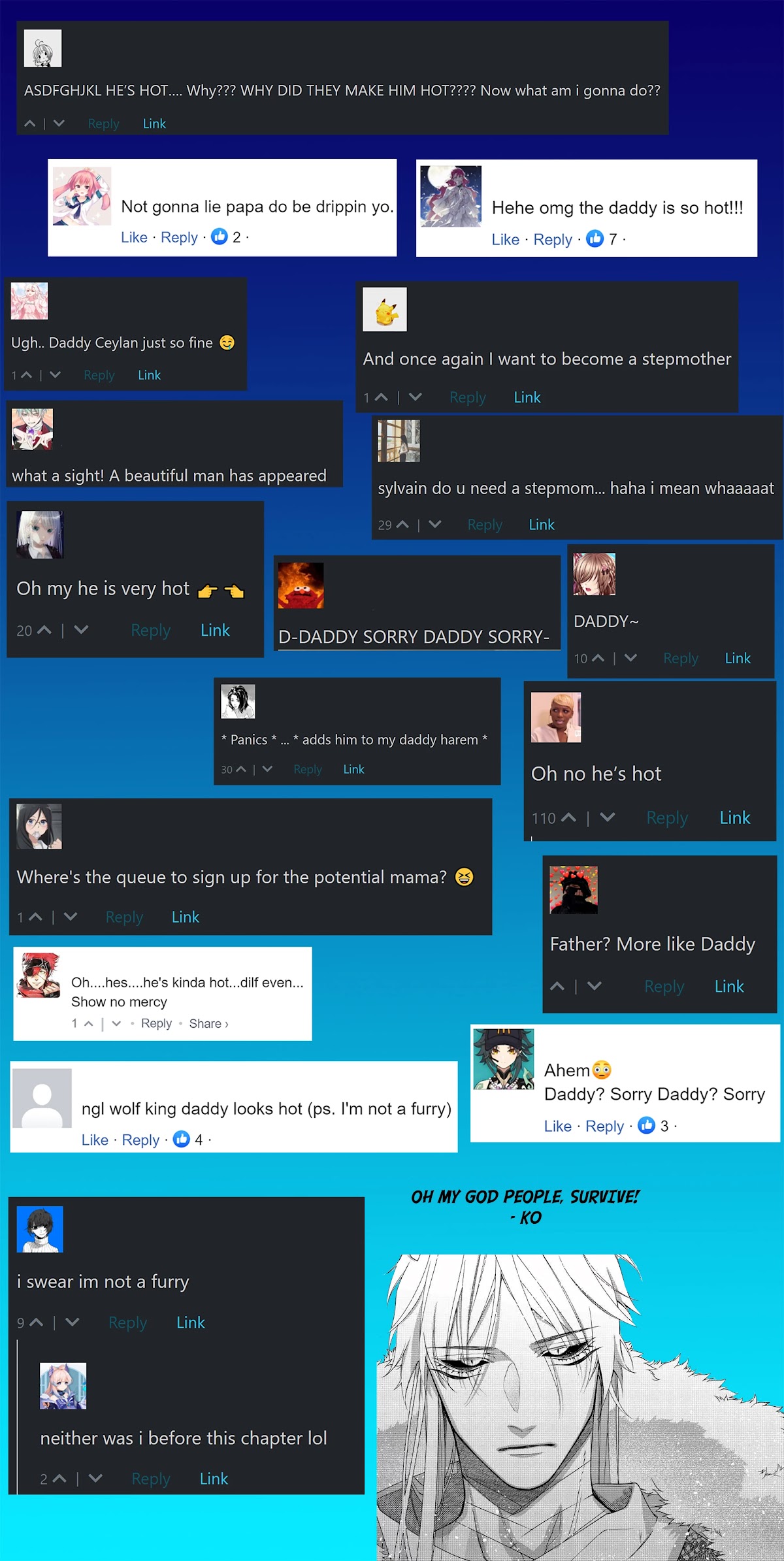Reply to "Where's the queue to sign up" comment
This screenshot has width=784, height=1561.
tap(124, 917)
